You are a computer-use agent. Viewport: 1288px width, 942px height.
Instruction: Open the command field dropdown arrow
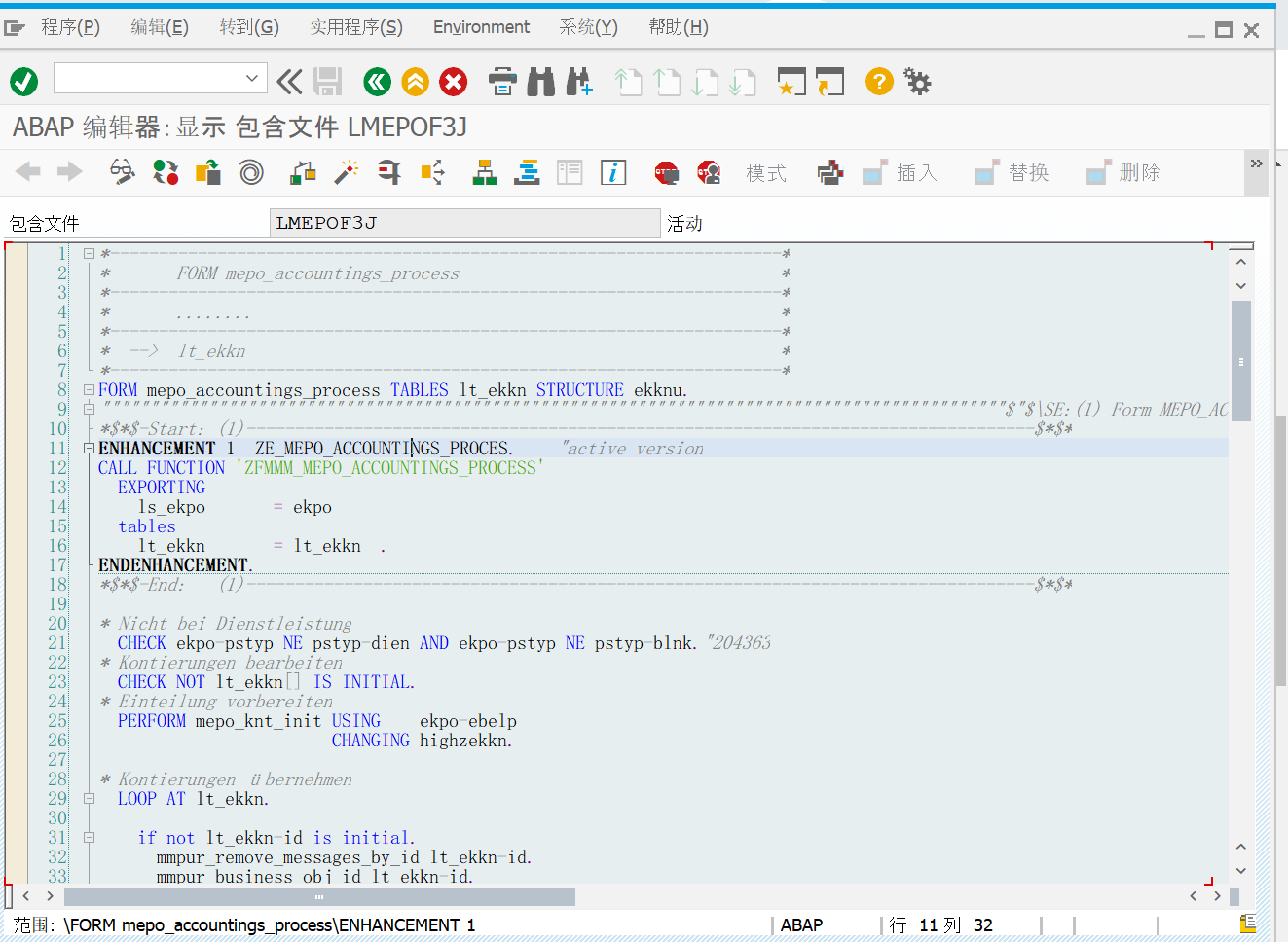[x=251, y=78]
